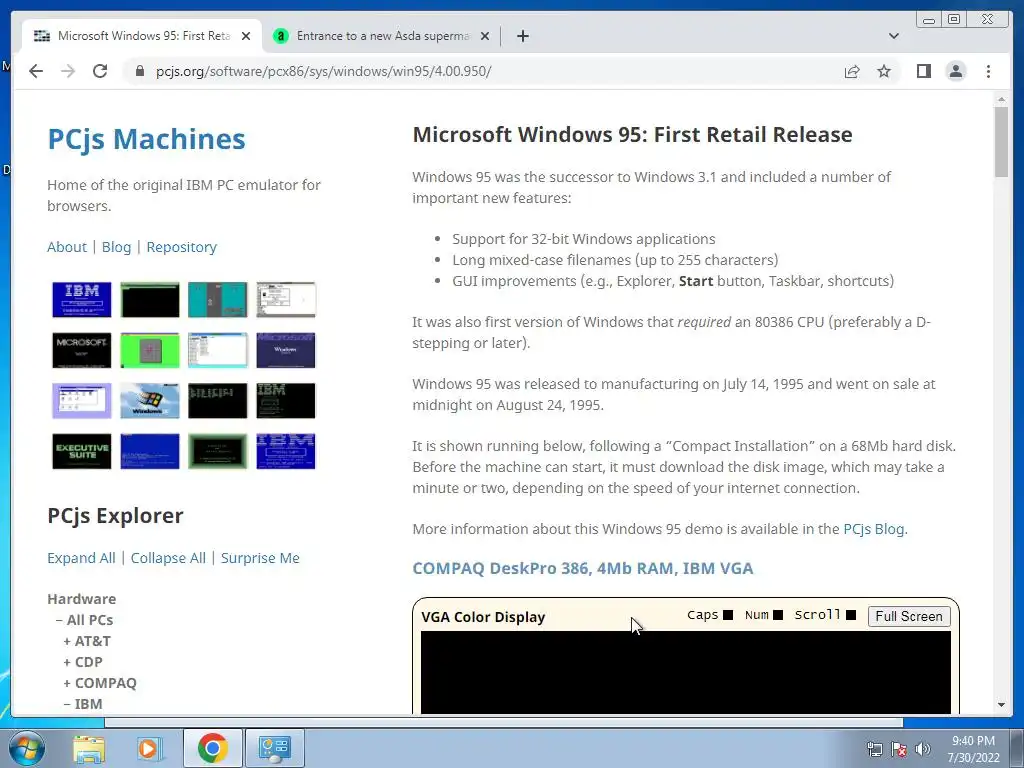Open the volume speaker tray icon
This screenshot has width=1024, height=768.
[x=923, y=749]
